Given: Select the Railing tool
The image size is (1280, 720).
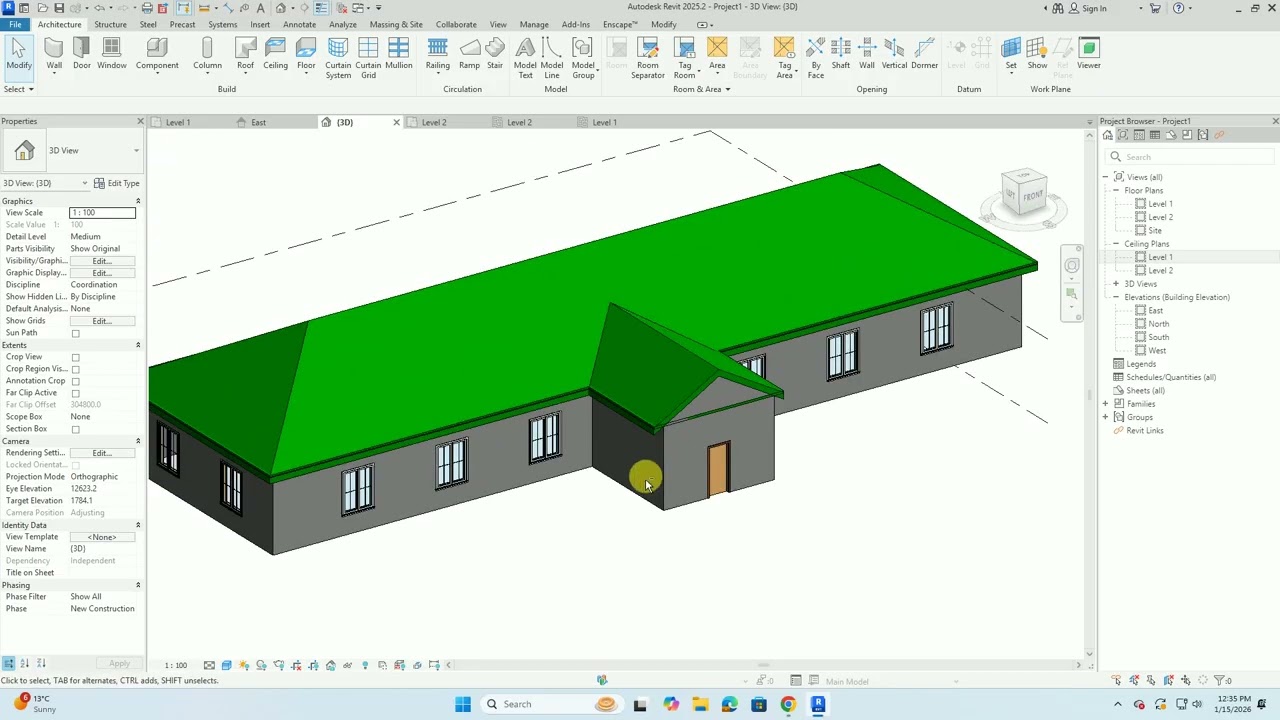Looking at the screenshot, I should (x=437, y=54).
